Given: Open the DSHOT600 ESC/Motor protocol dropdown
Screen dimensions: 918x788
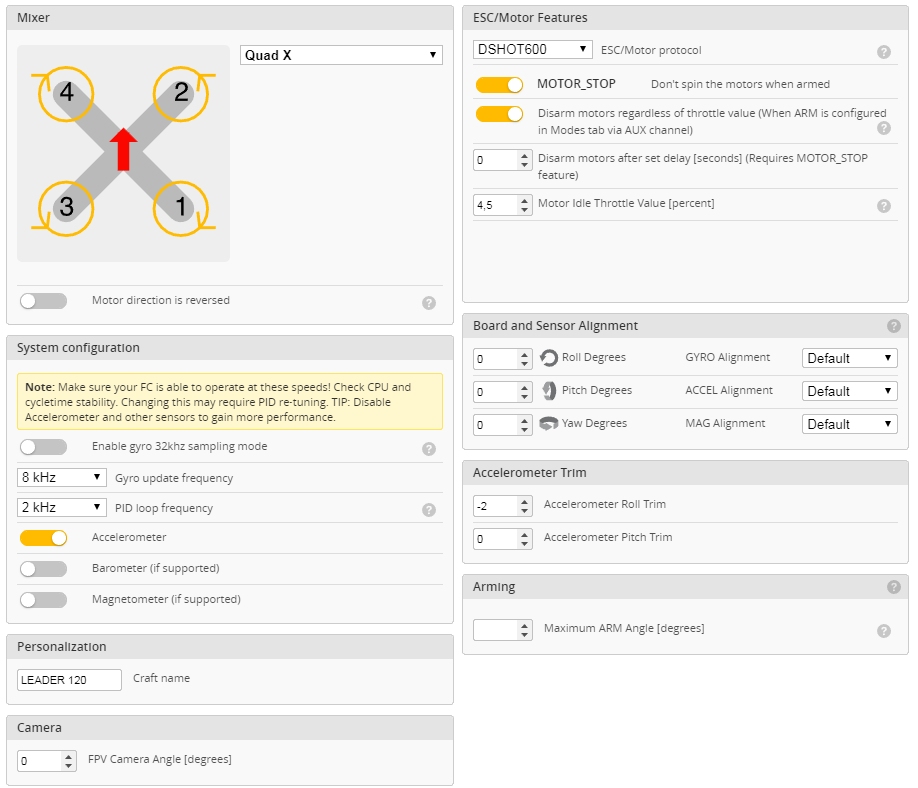Looking at the screenshot, I should [x=533, y=49].
